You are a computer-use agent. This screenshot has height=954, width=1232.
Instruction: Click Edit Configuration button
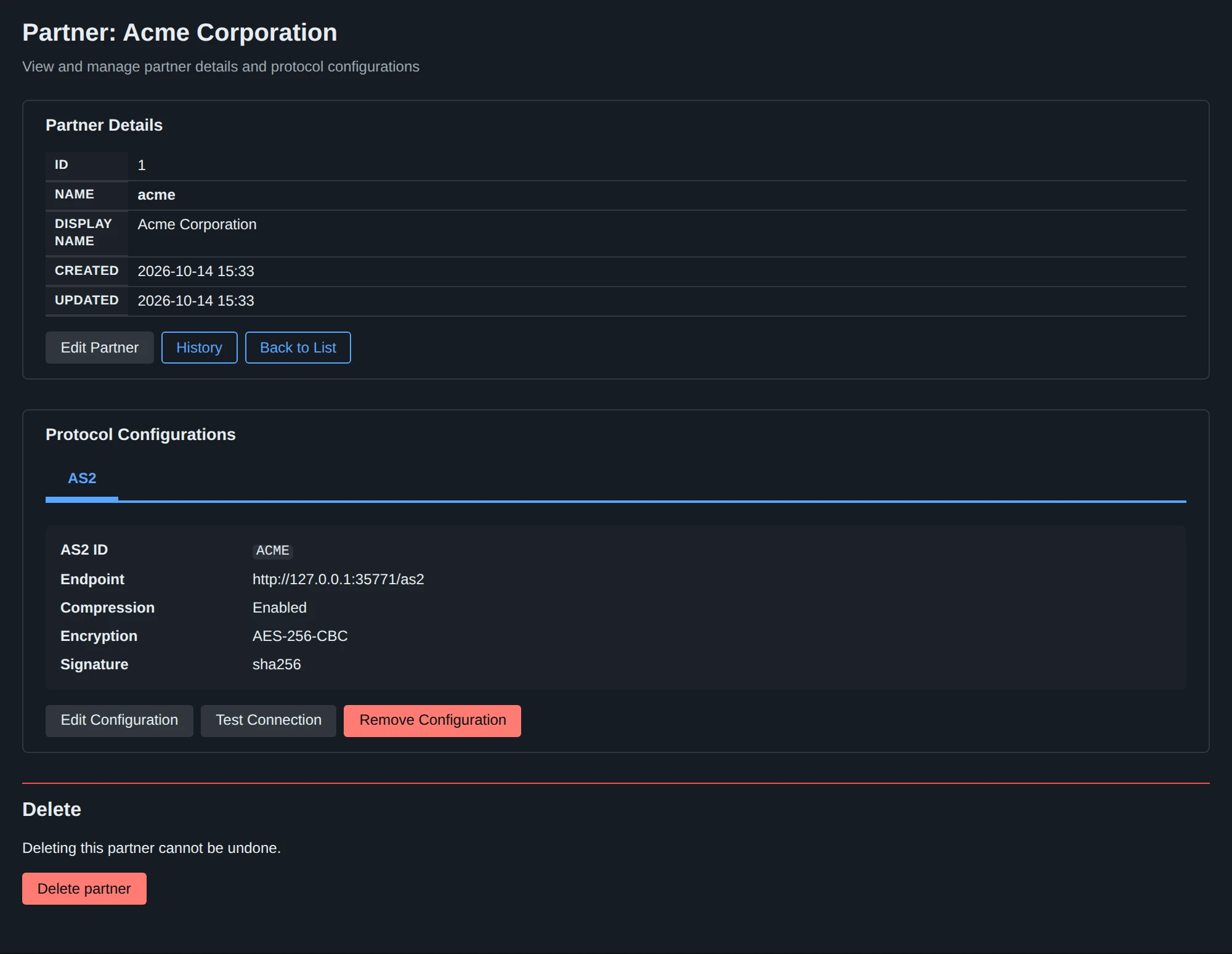click(x=119, y=720)
